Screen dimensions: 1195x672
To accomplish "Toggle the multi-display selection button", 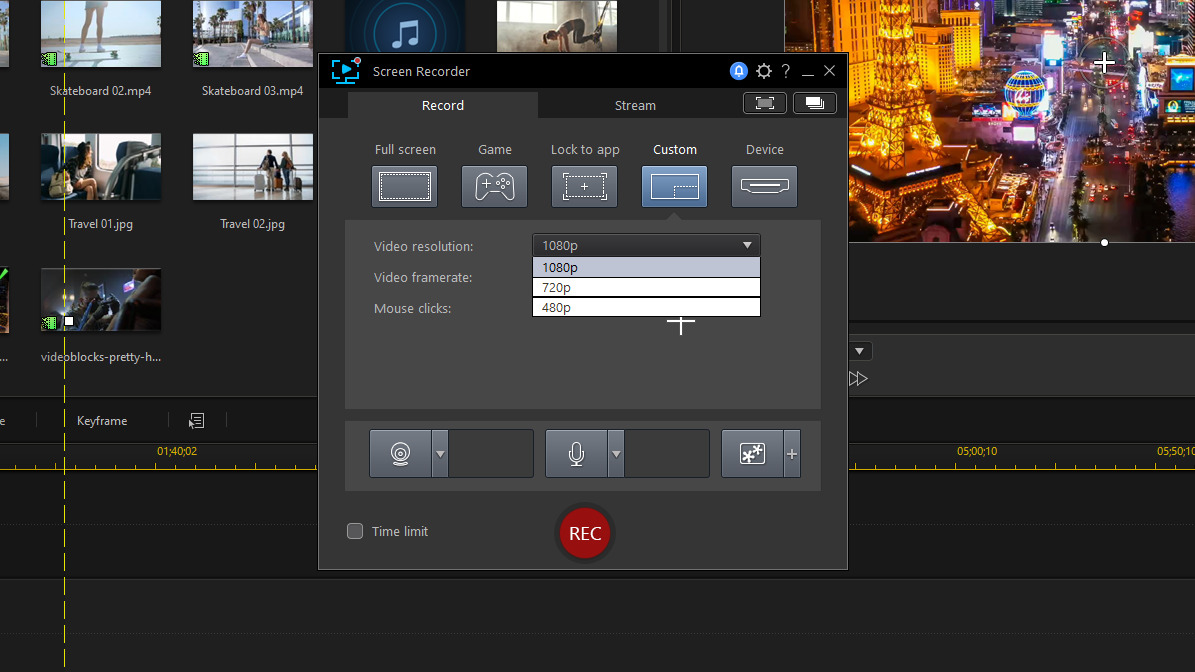I will (814, 102).
